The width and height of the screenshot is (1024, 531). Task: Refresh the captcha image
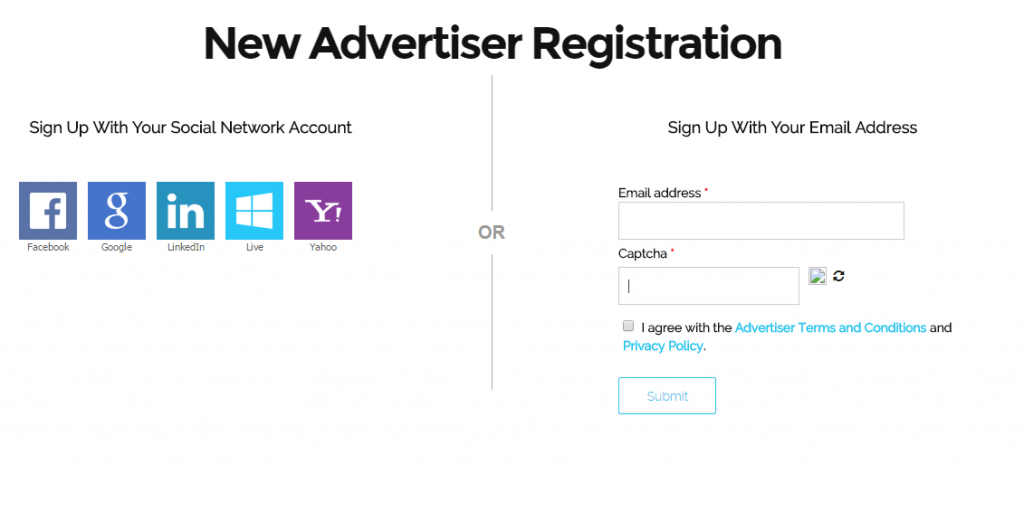coord(839,276)
